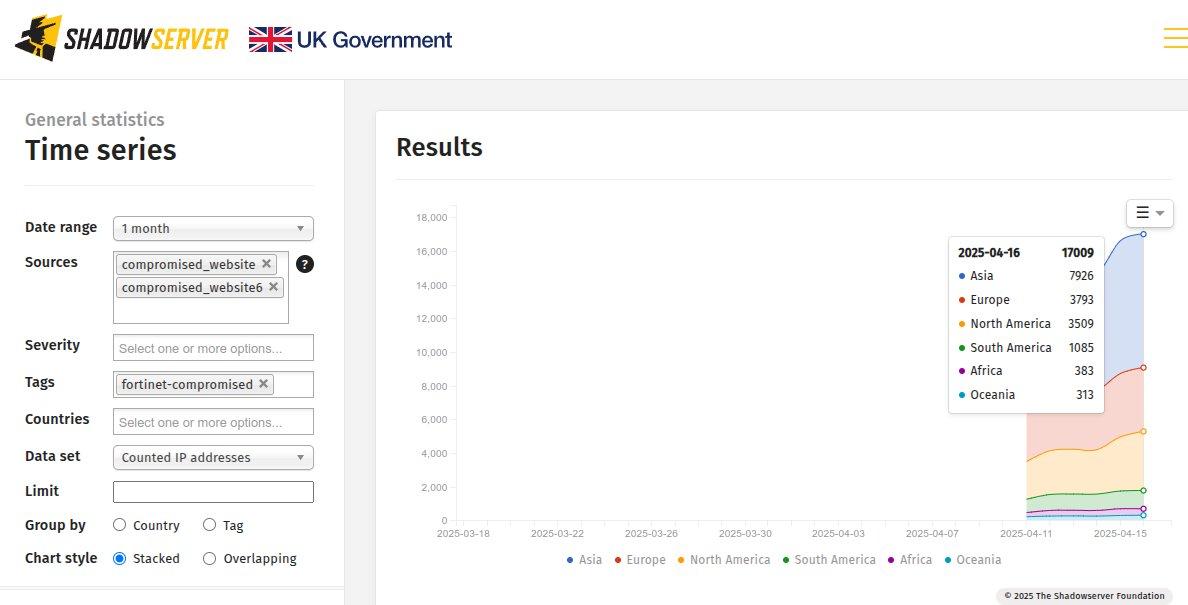This screenshot has width=1188, height=605.
Task: Choose the Overlapping chart style
Action: [x=210, y=558]
